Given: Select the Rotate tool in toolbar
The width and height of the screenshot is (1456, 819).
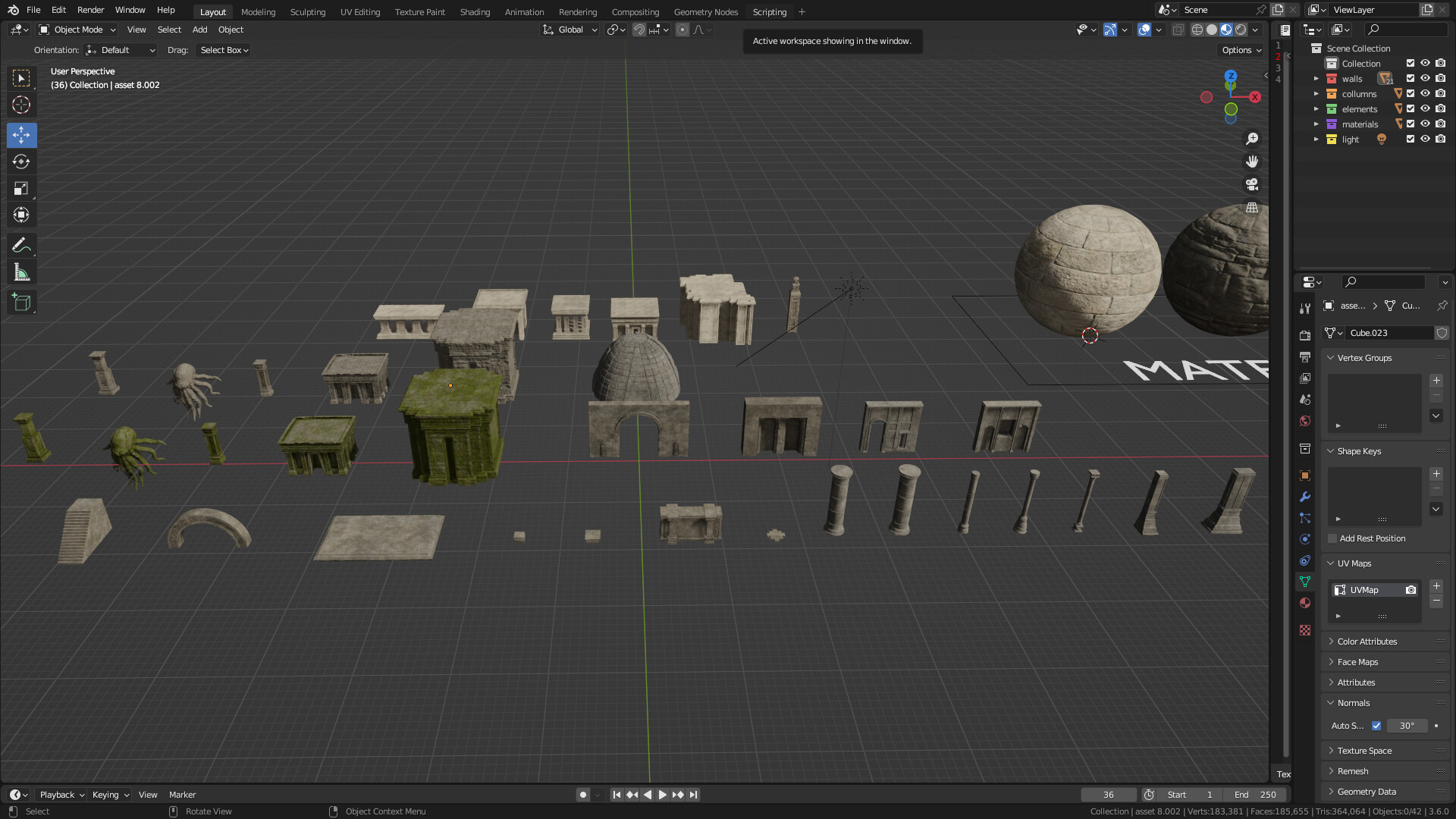Looking at the screenshot, I should coord(21,162).
